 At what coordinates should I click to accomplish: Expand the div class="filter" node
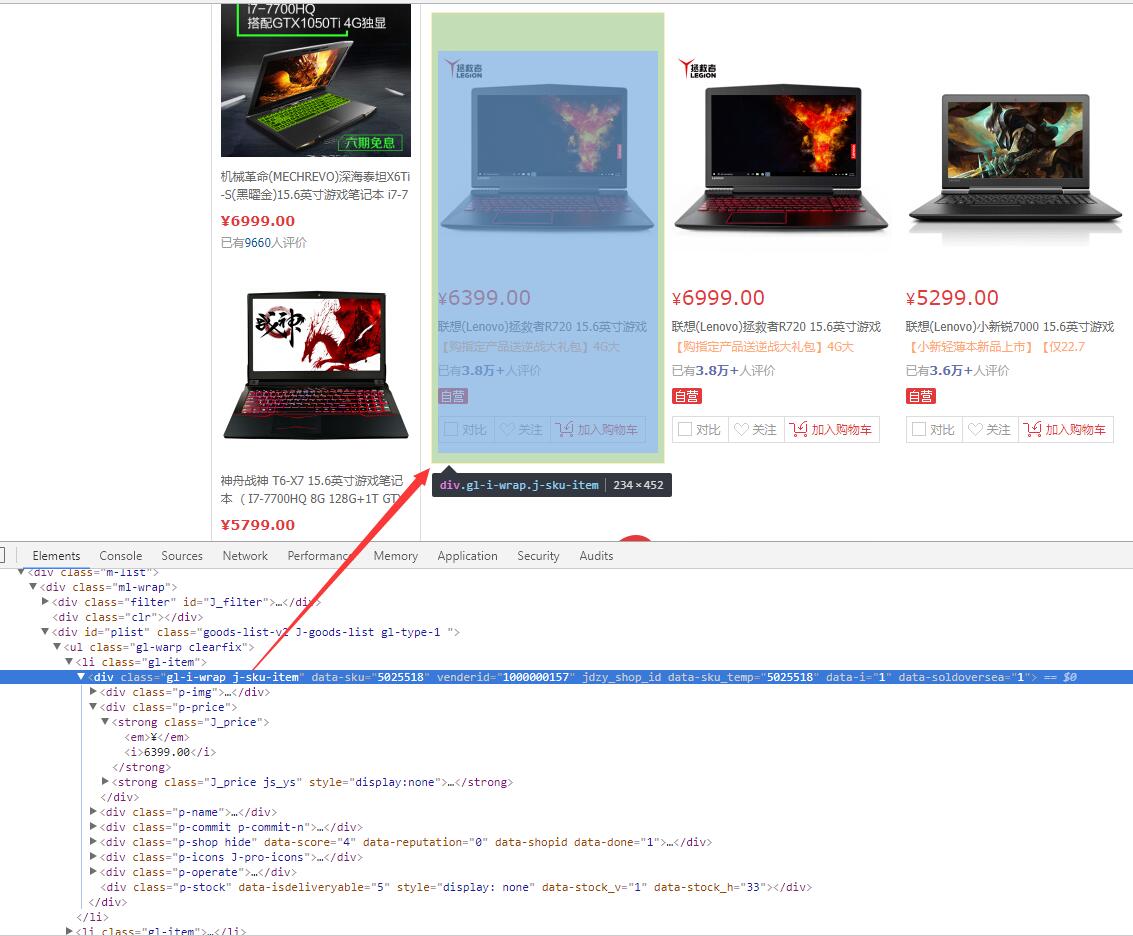pyautogui.click(x=45, y=601)
